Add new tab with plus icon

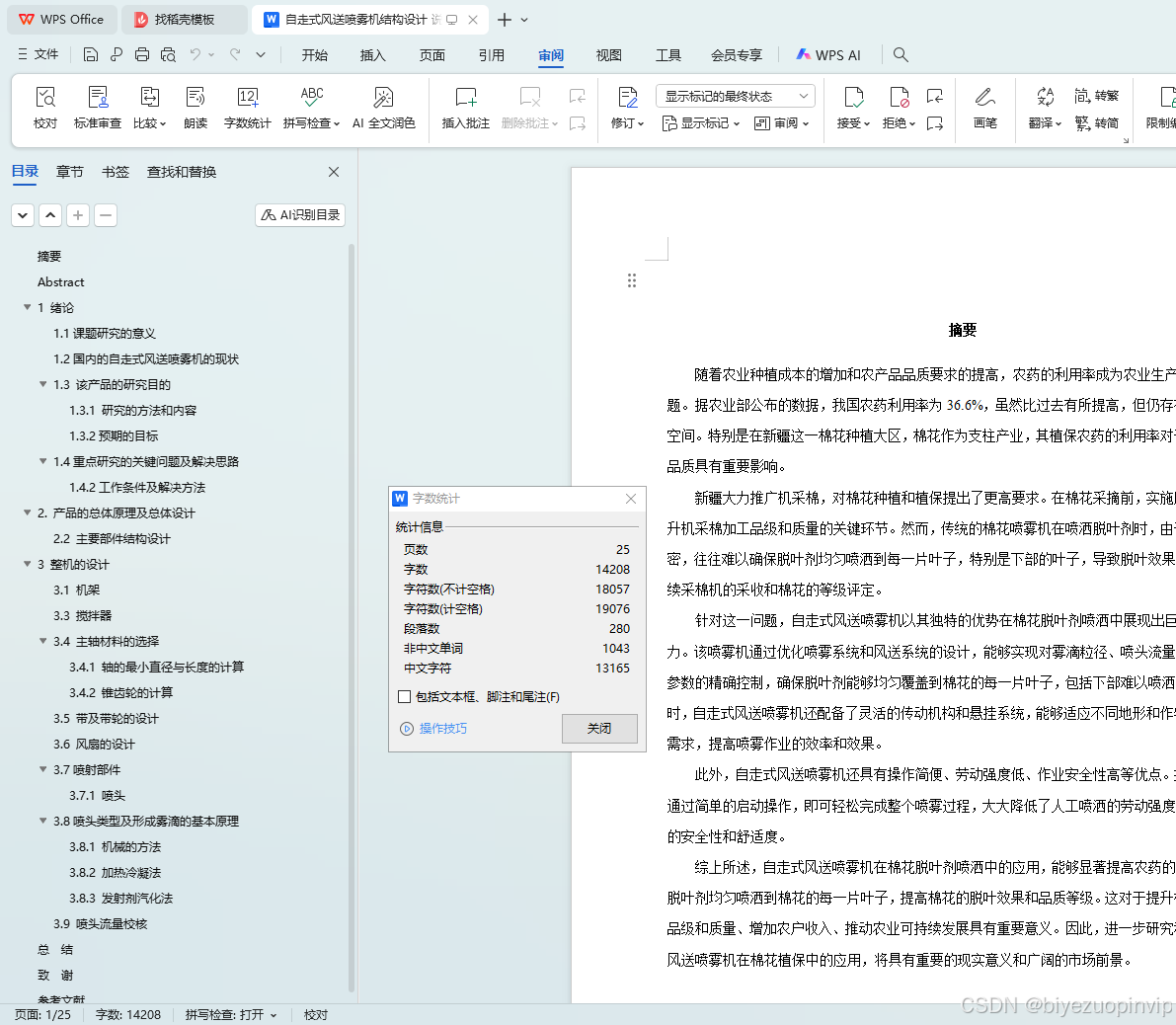point(505,21)
